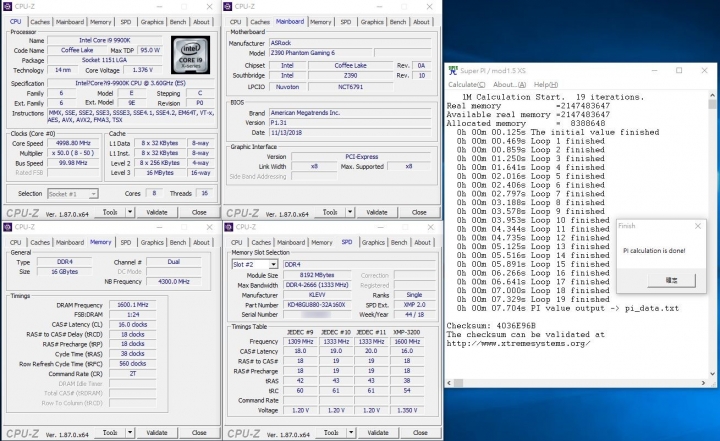The height and width of the screenshot is (441, 720).
Task: Select SPD tab in the Memory window
Action: 125,242
